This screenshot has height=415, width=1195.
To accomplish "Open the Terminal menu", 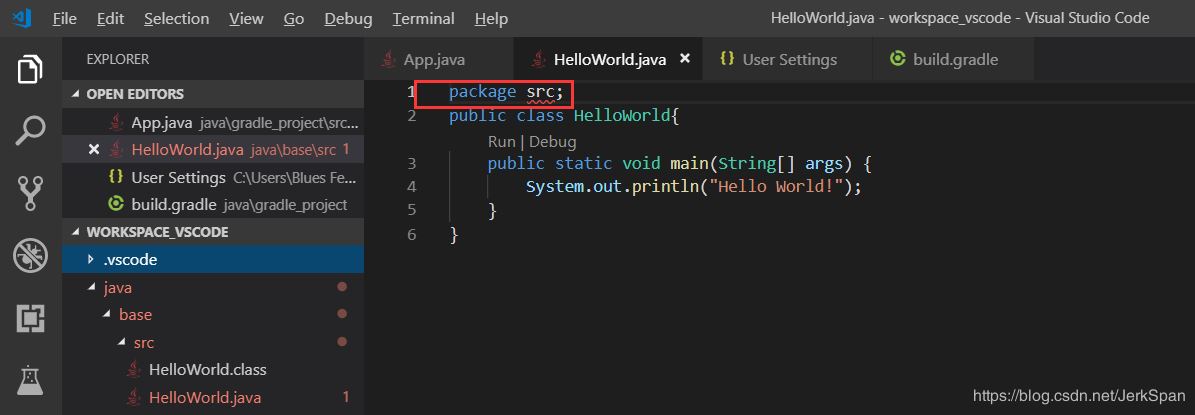I will pyautogui.click(x=424, y=18).
